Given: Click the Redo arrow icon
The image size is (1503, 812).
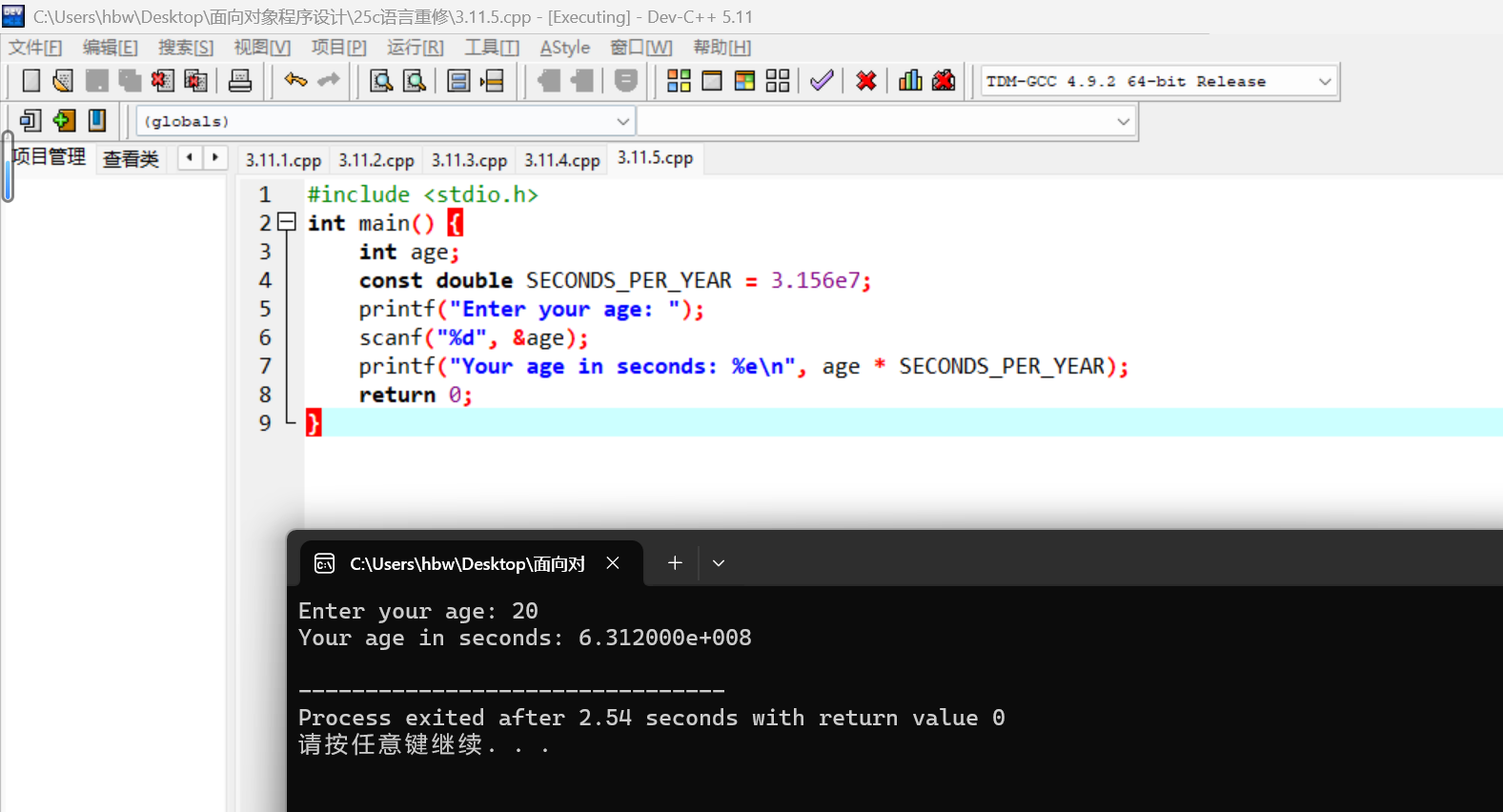Looking at the screenshot, I should (329, 81).
